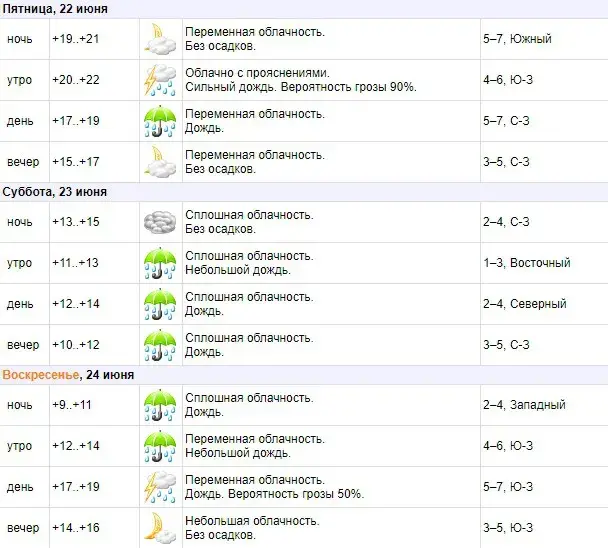Click 'вечер' label in Friday section
This screenshot has height=548, width=608.
coord(23,162)
